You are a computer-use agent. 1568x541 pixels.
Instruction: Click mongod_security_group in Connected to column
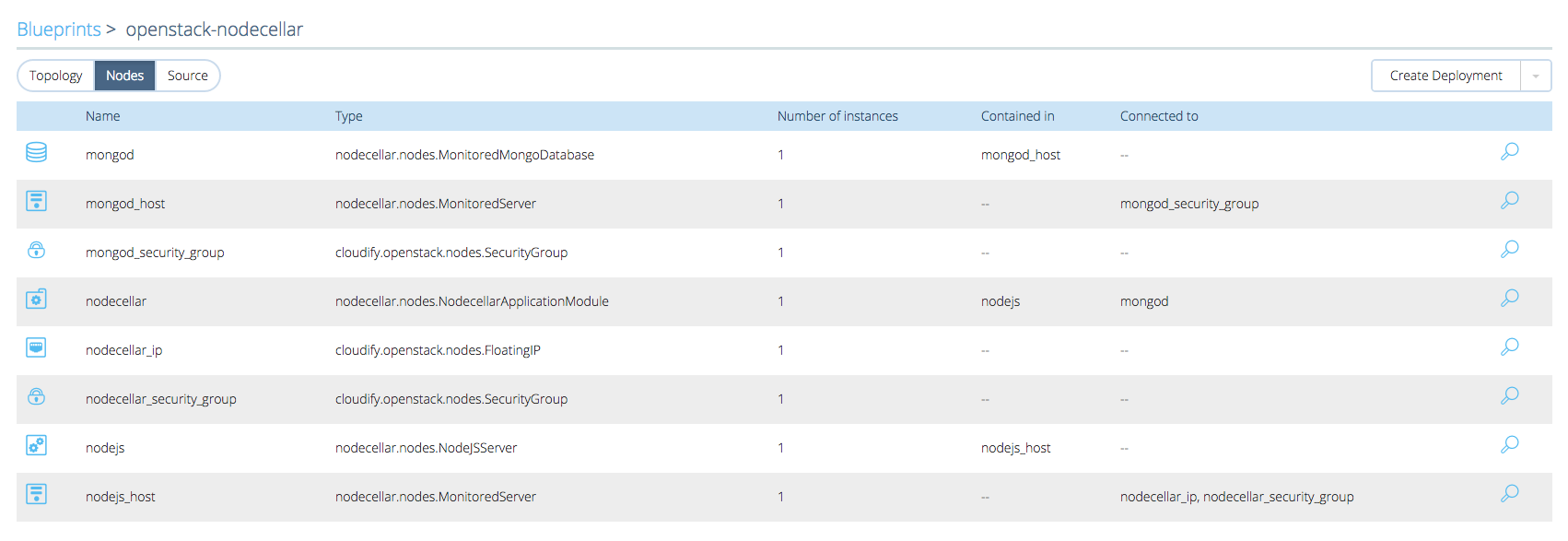point(1189,204)
